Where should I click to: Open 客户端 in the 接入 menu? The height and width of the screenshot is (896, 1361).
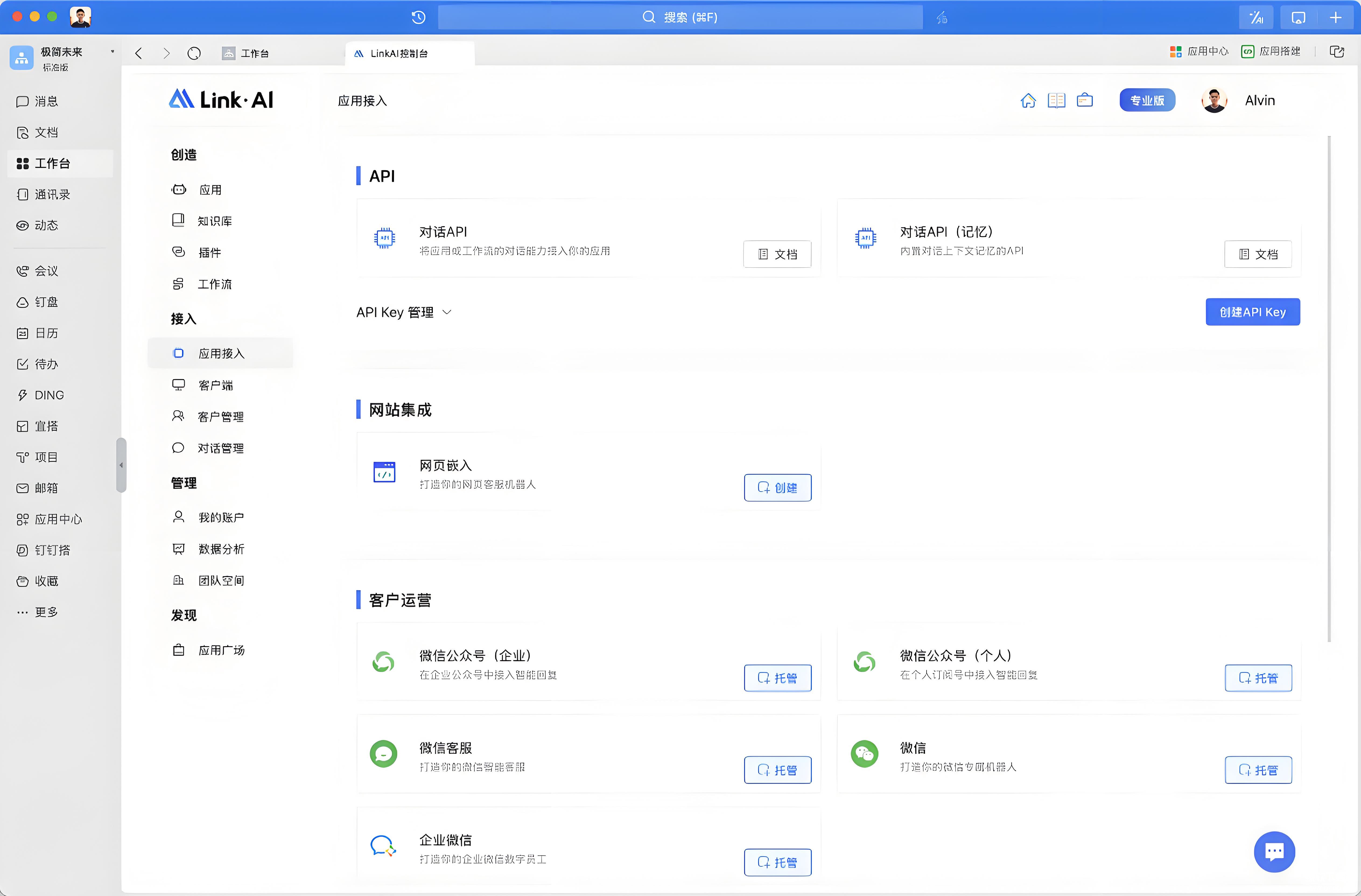point(202,385)
